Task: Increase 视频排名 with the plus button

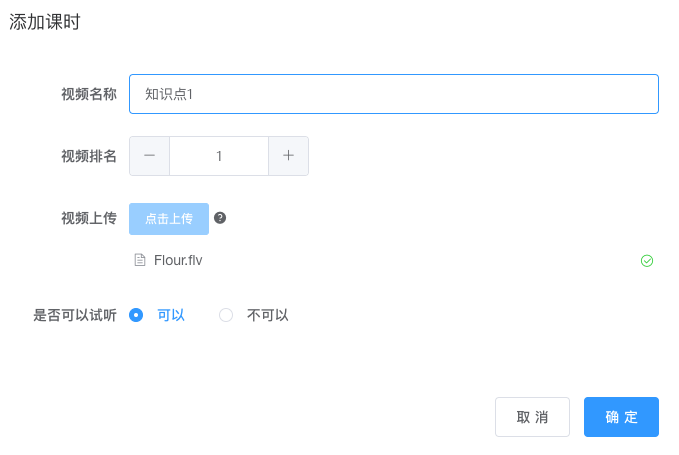Action: 288,156
